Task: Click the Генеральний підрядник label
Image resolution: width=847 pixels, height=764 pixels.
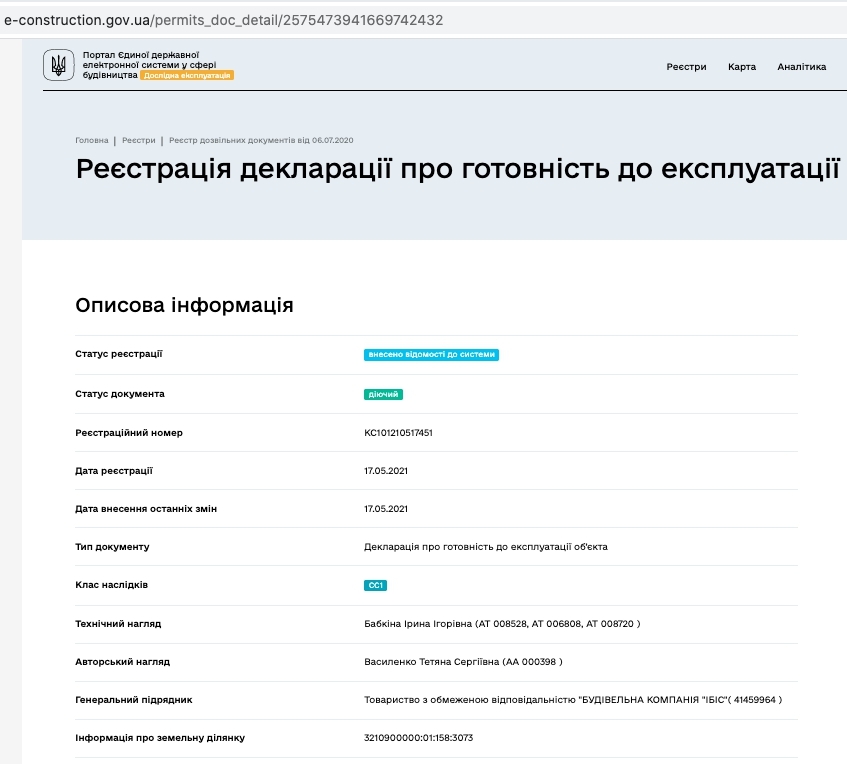Action: [x=134, y=700]
